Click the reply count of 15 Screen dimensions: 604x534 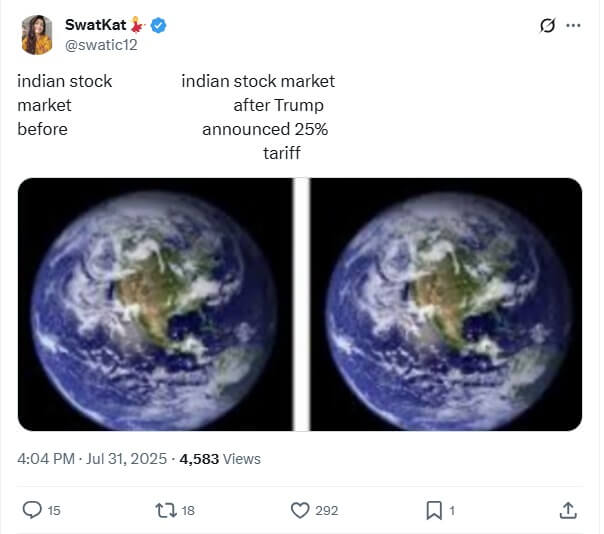[54, 510]
